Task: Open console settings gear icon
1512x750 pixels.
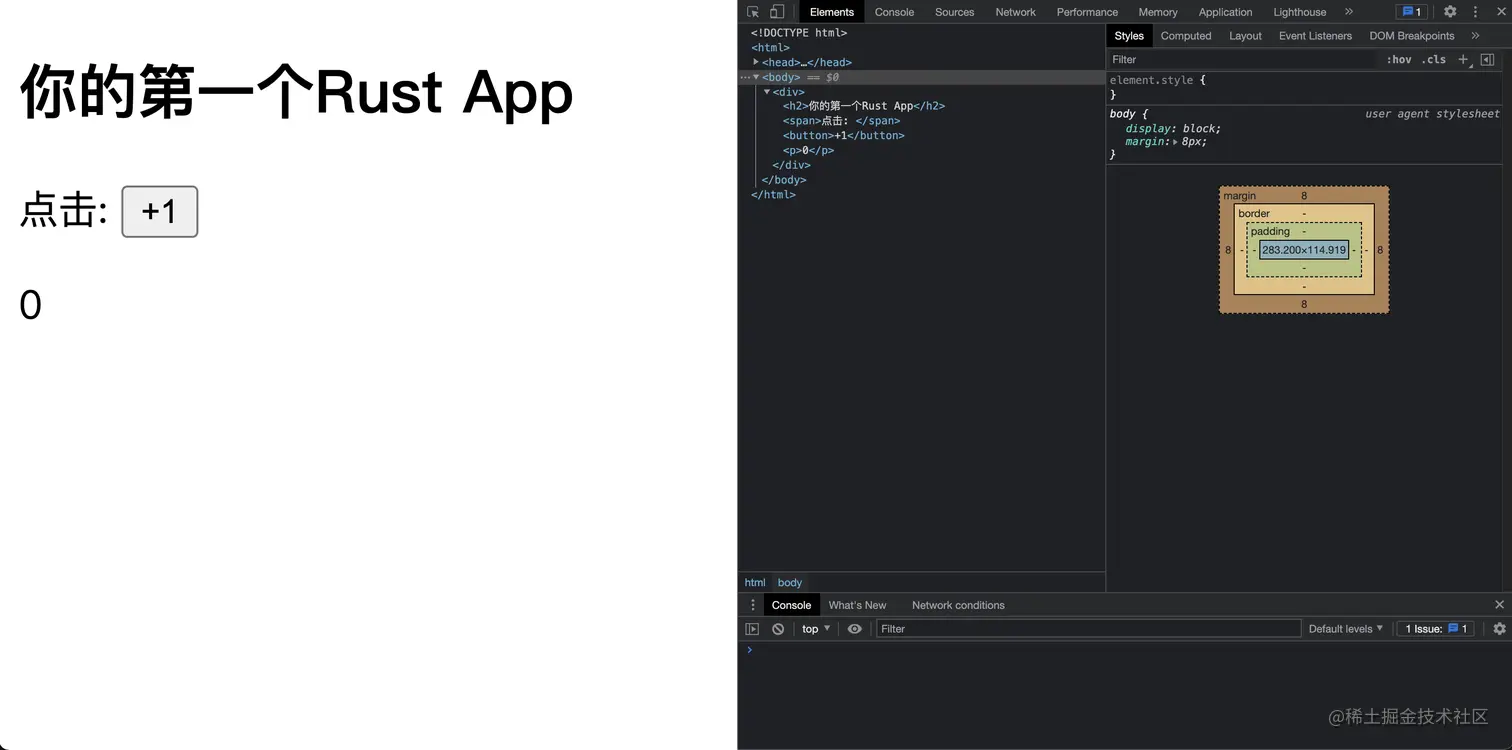Action: [x=1499, y=629]
